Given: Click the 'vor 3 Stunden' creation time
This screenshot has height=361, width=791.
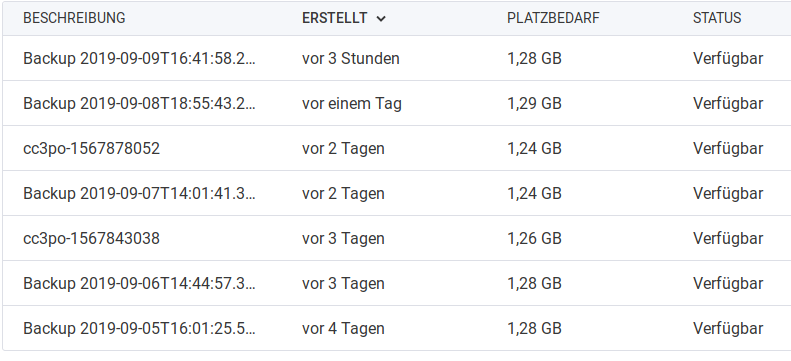Looking at the screenshot, I should (351, 58).
